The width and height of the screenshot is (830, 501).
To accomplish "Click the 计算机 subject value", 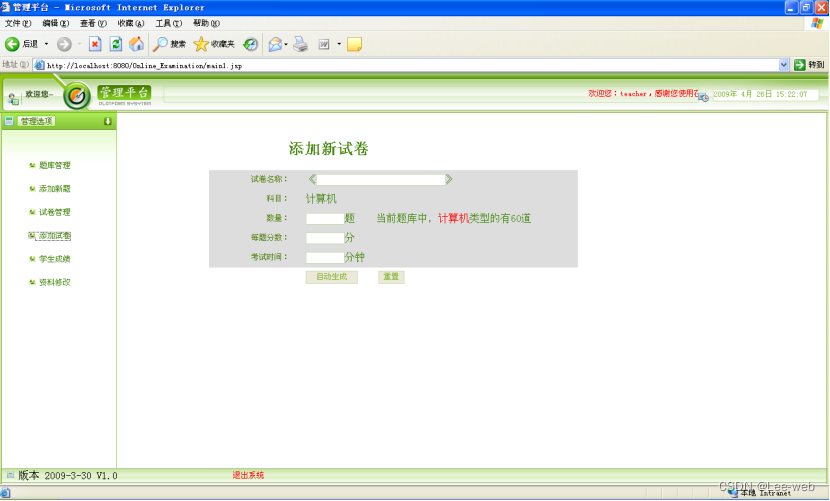I will coord(321,199).
